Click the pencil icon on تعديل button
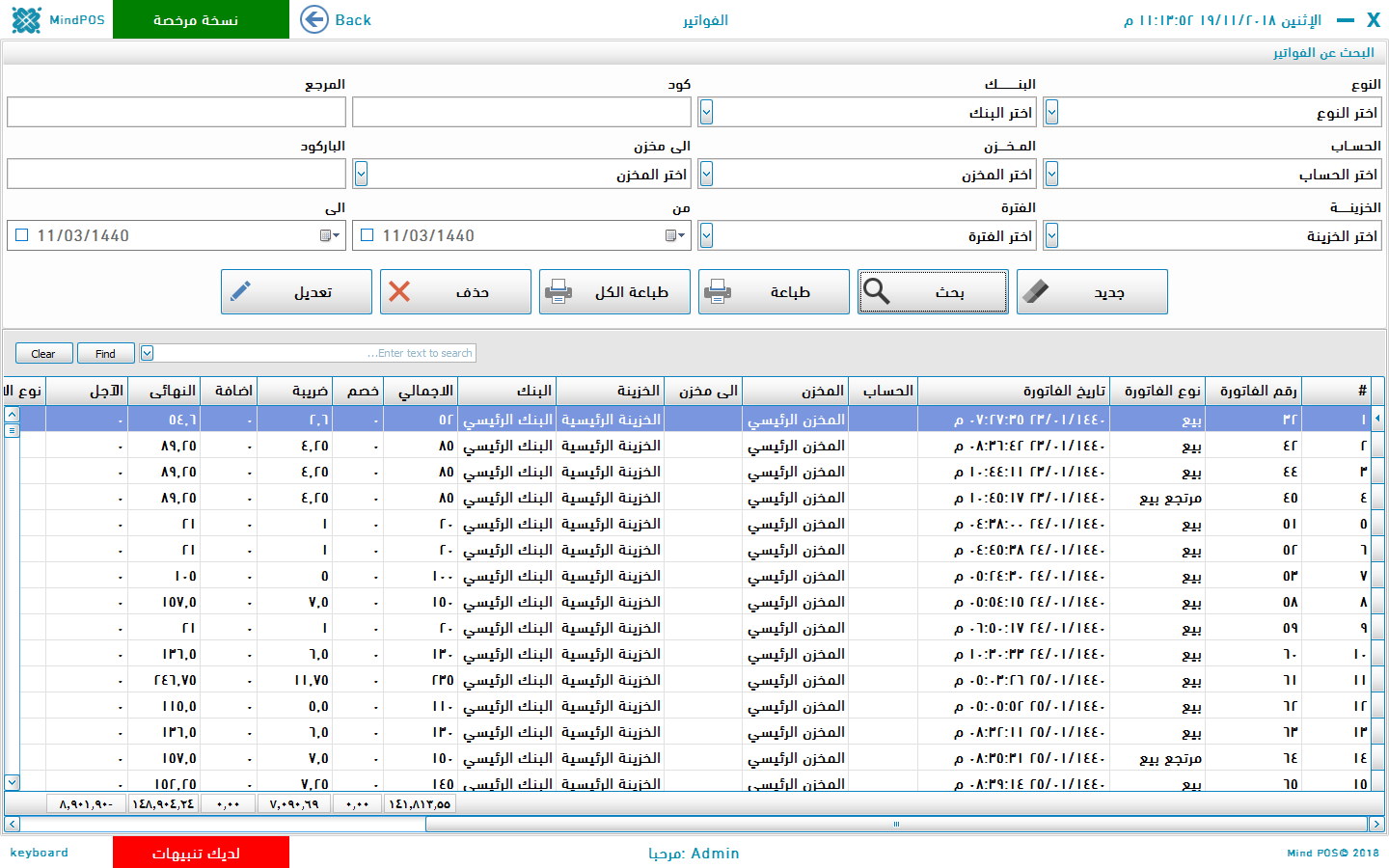Screen dimensions: 1389x868 click(x=241, y=291)
